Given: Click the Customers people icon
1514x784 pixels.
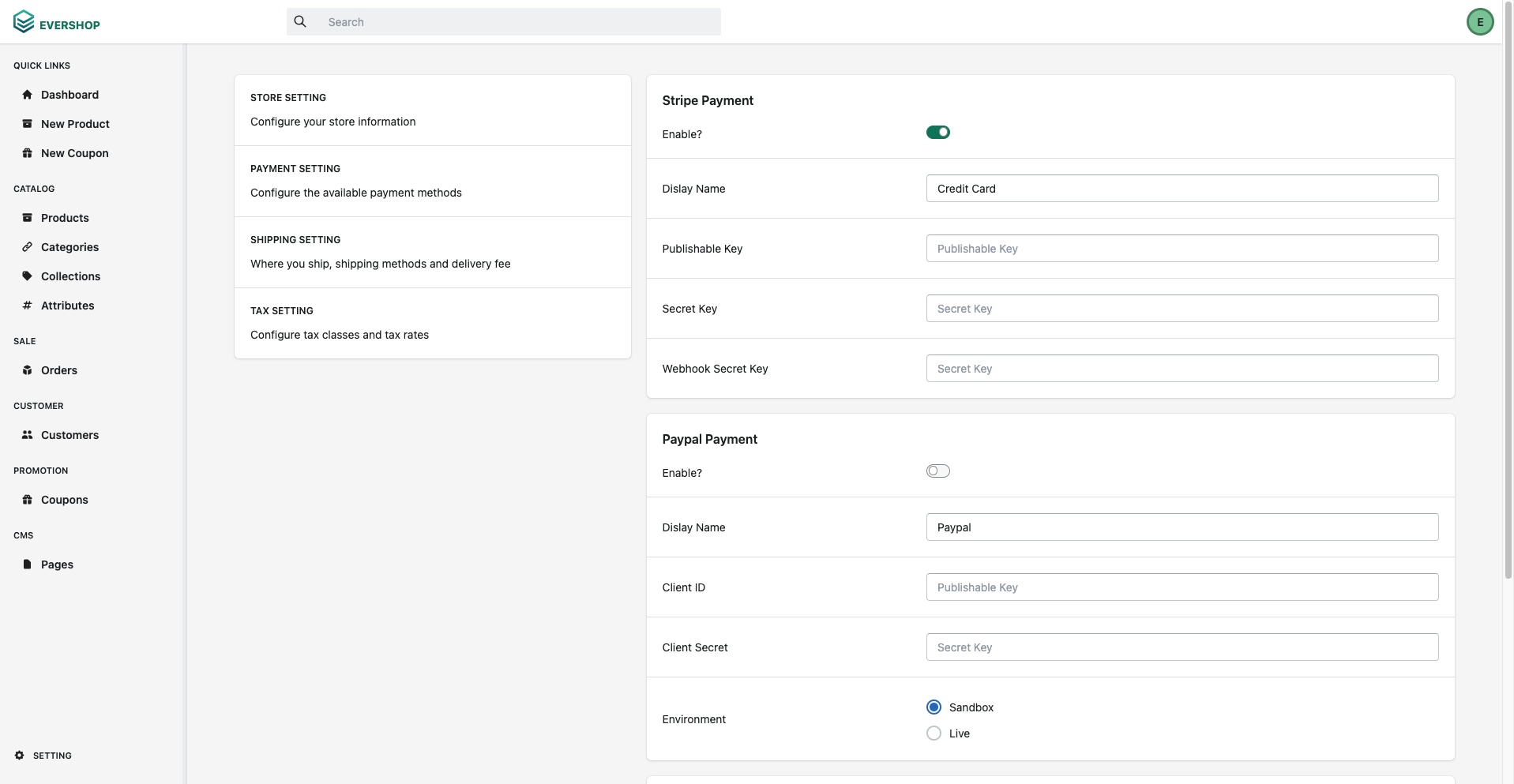Looking at the screenshot, I should point(27,435).
